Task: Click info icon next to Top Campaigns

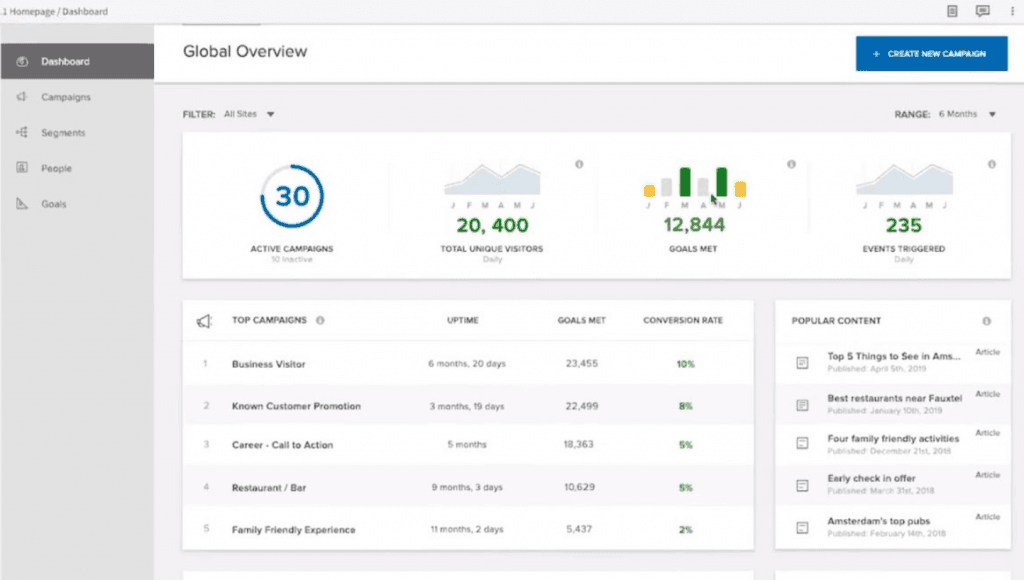Action: point(320,321)
